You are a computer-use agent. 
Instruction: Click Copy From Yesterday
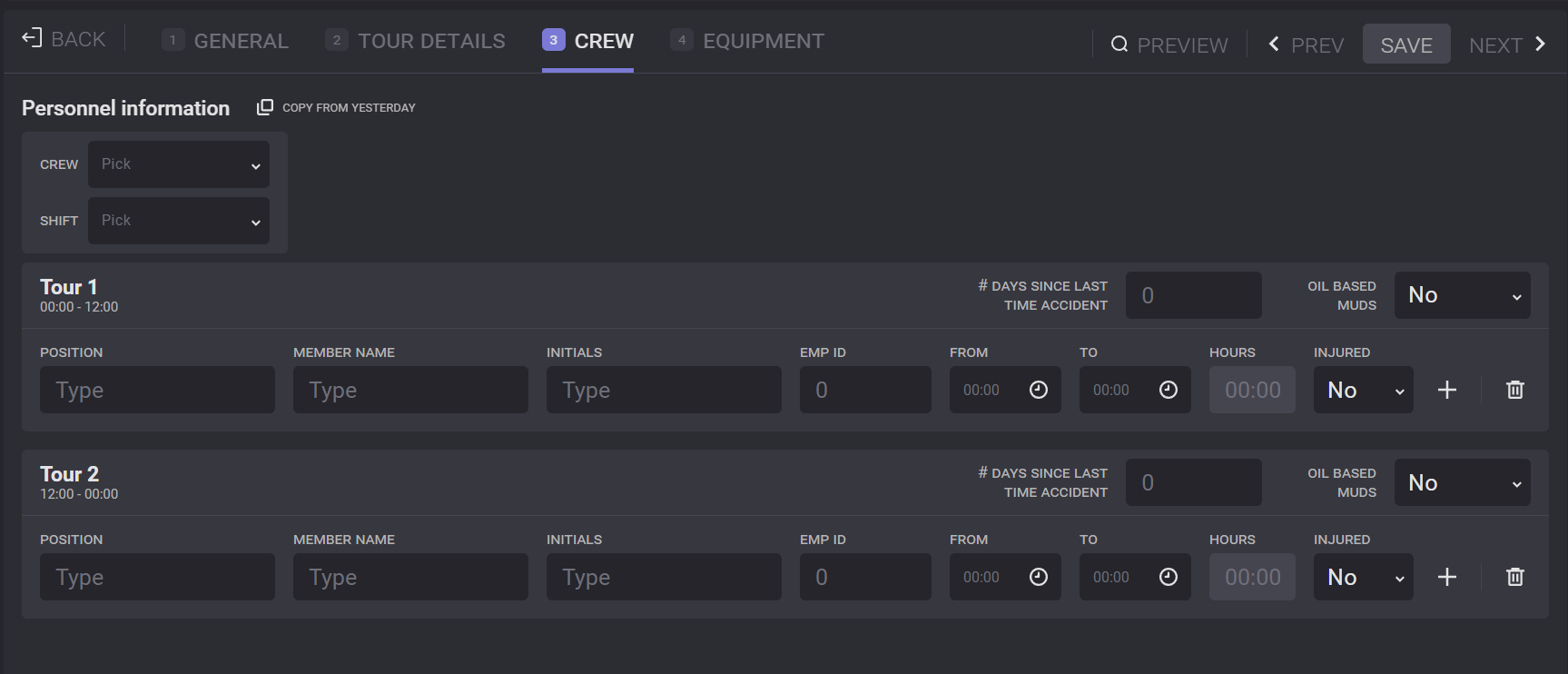tap(337, 107)
